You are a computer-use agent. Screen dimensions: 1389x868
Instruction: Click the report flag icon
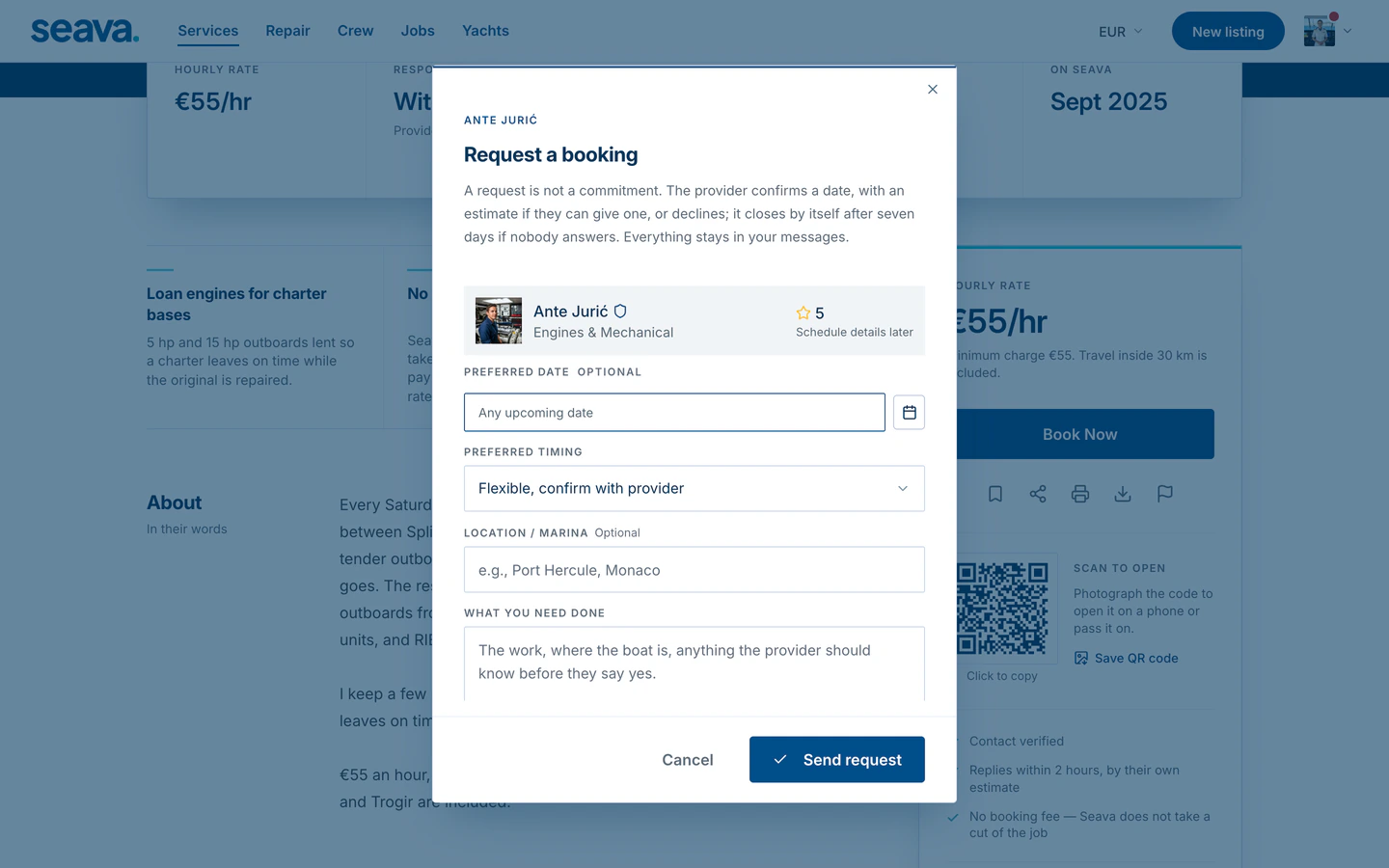(x=1165, y=494)
